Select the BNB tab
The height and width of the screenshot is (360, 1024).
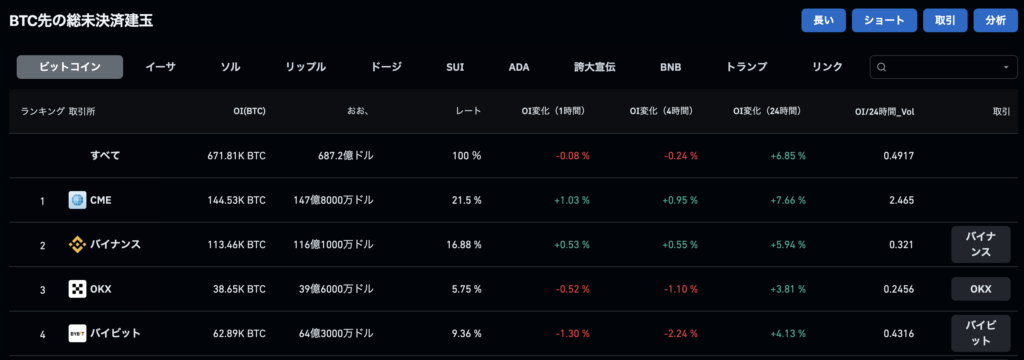point(671,67)
